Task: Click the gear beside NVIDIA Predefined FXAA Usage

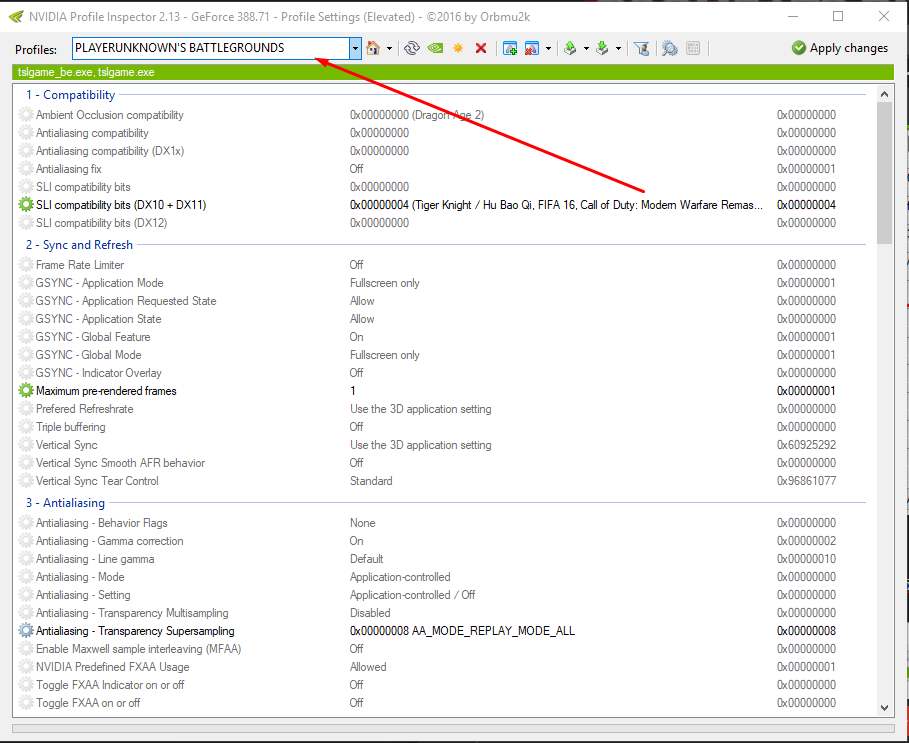Action: [x=26, y=666]
